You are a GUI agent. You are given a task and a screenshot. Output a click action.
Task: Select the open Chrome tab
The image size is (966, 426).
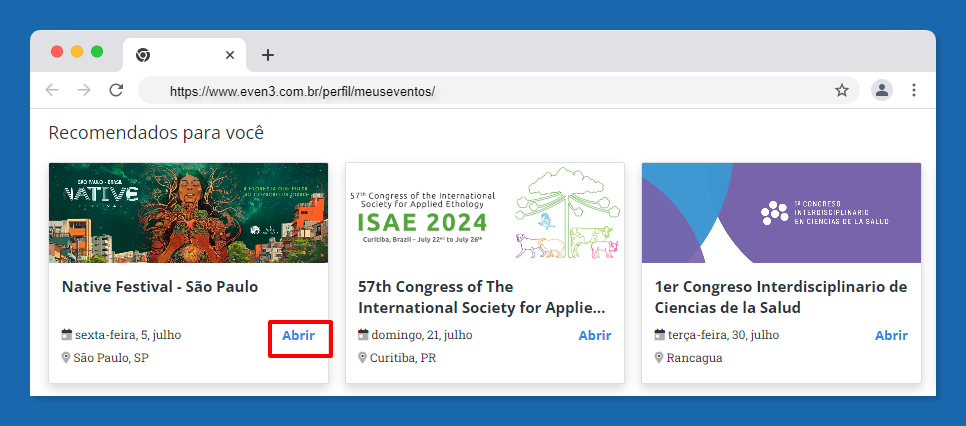coord(185,55)
